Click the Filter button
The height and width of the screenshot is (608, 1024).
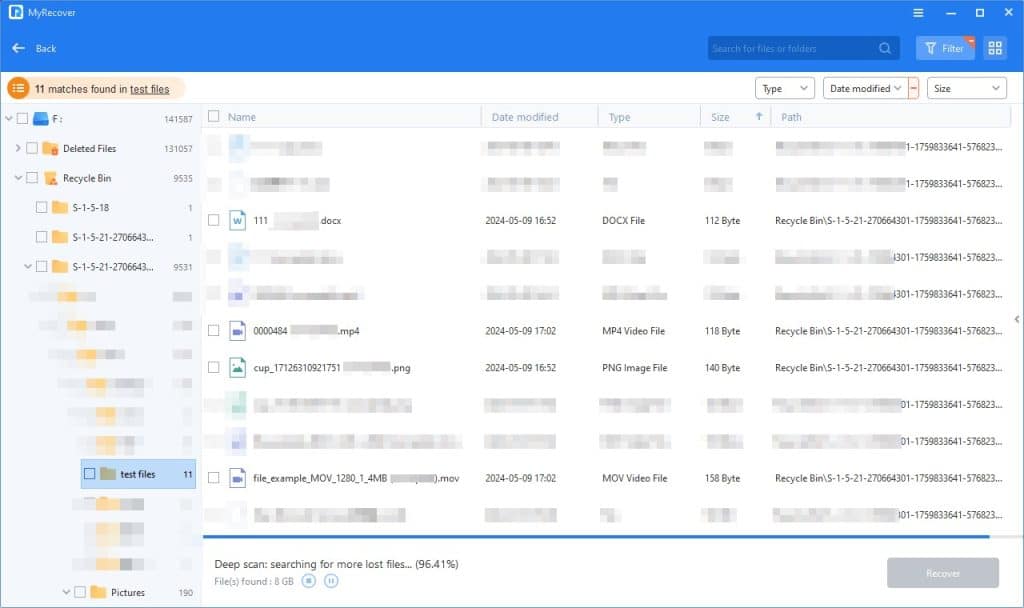[945, 48]
